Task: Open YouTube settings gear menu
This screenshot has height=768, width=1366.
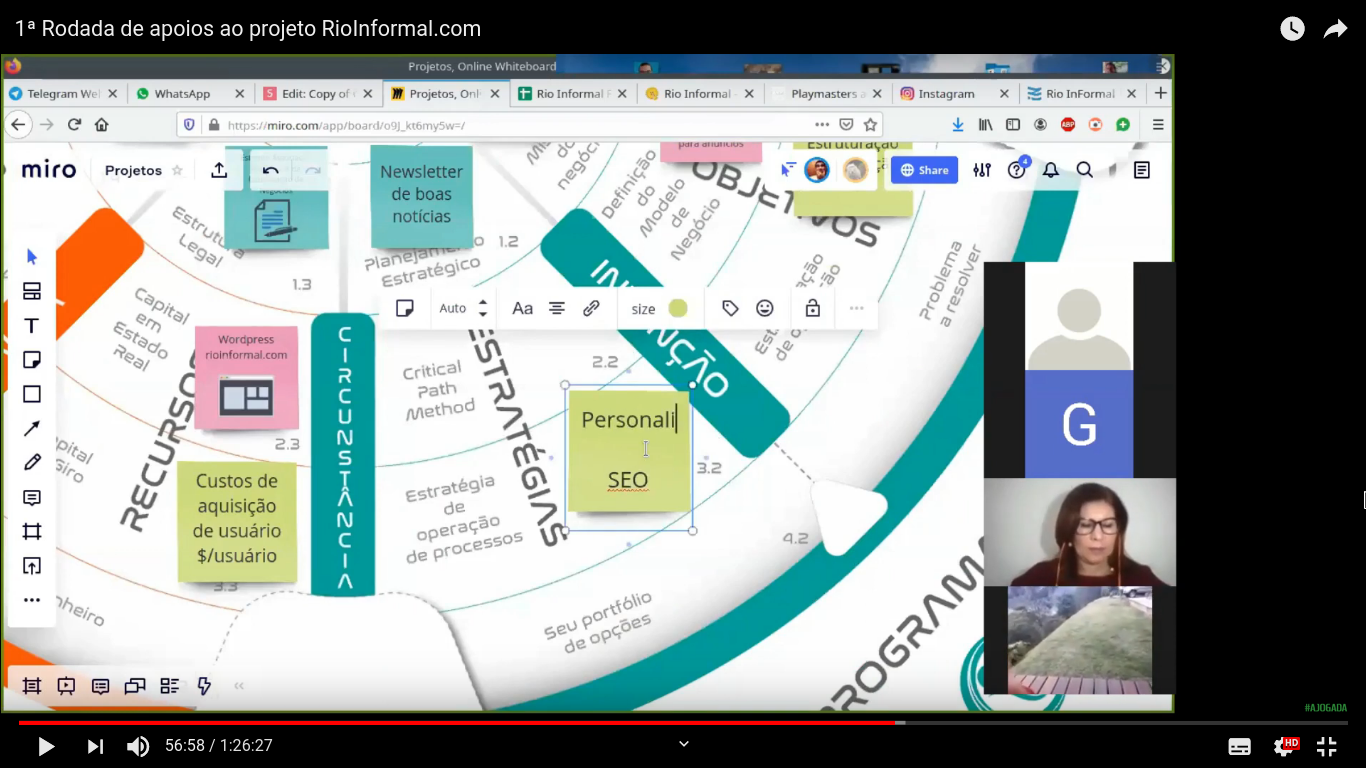Action: 1283,746
